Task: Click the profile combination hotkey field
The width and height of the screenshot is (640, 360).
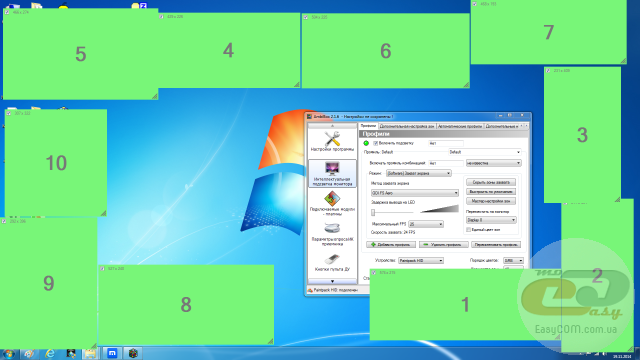Action: 446,163
